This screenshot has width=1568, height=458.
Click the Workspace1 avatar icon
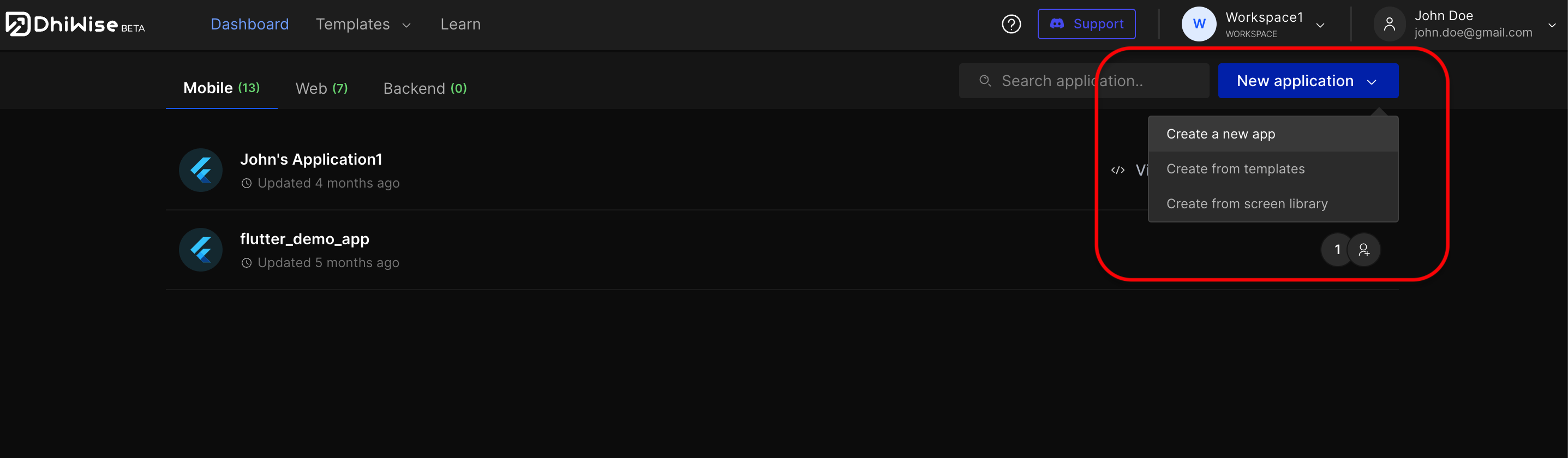pos(1198,25)
